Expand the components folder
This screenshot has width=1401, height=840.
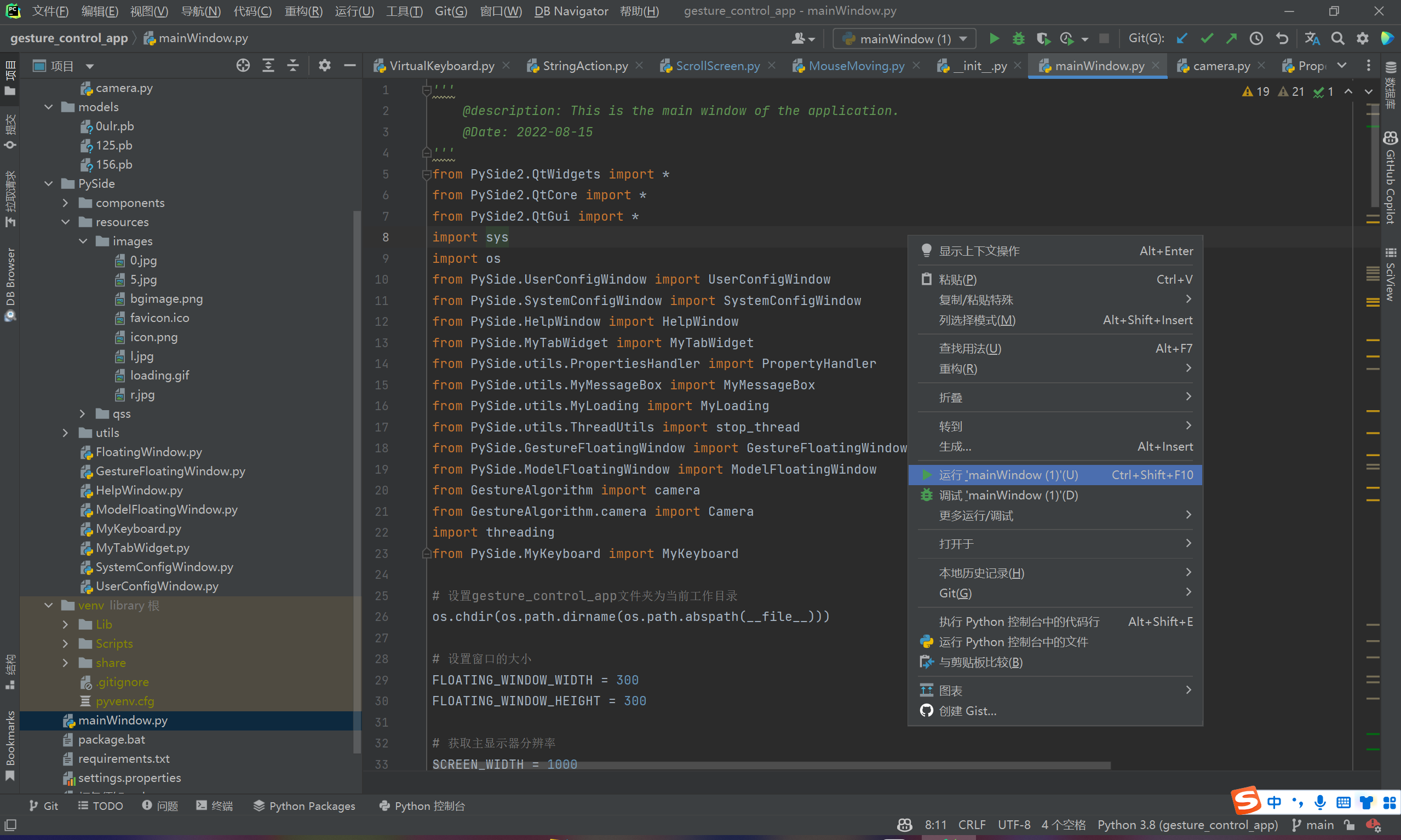pyautogui.click(x=66, y=203)
